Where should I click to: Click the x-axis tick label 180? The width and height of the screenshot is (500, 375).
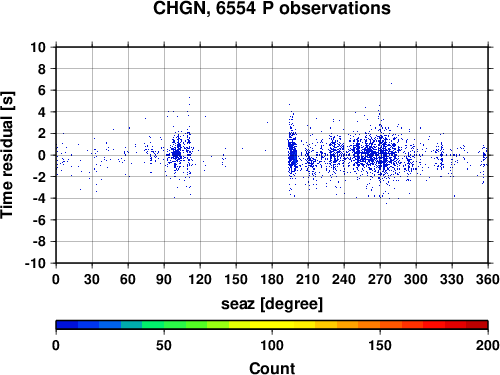coord(272,279)
